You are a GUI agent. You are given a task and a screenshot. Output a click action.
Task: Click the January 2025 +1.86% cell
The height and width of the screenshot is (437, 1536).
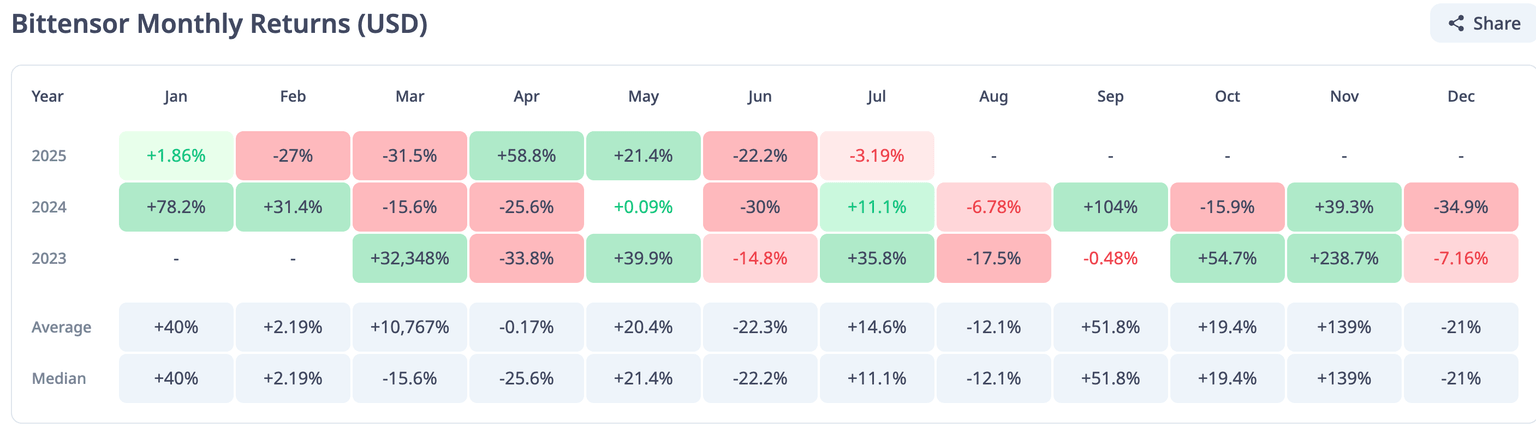[176, 156]
